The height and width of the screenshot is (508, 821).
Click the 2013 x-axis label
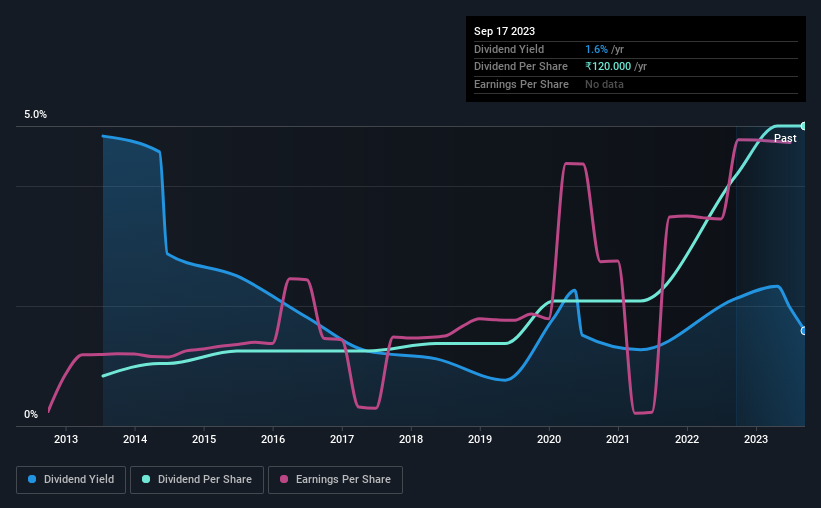pos(66,439)
